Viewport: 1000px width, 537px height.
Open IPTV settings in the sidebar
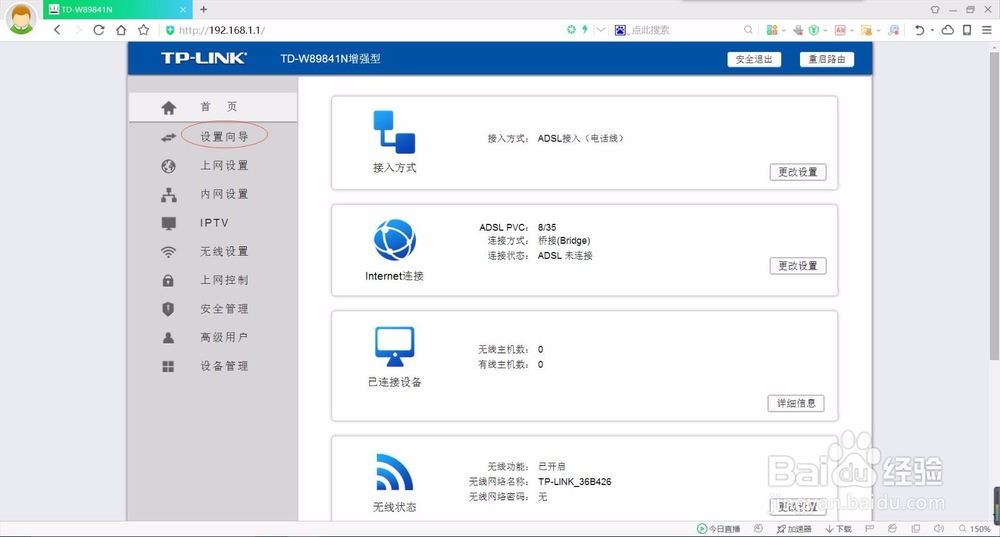pyautogui.click(x=214, y=223)
